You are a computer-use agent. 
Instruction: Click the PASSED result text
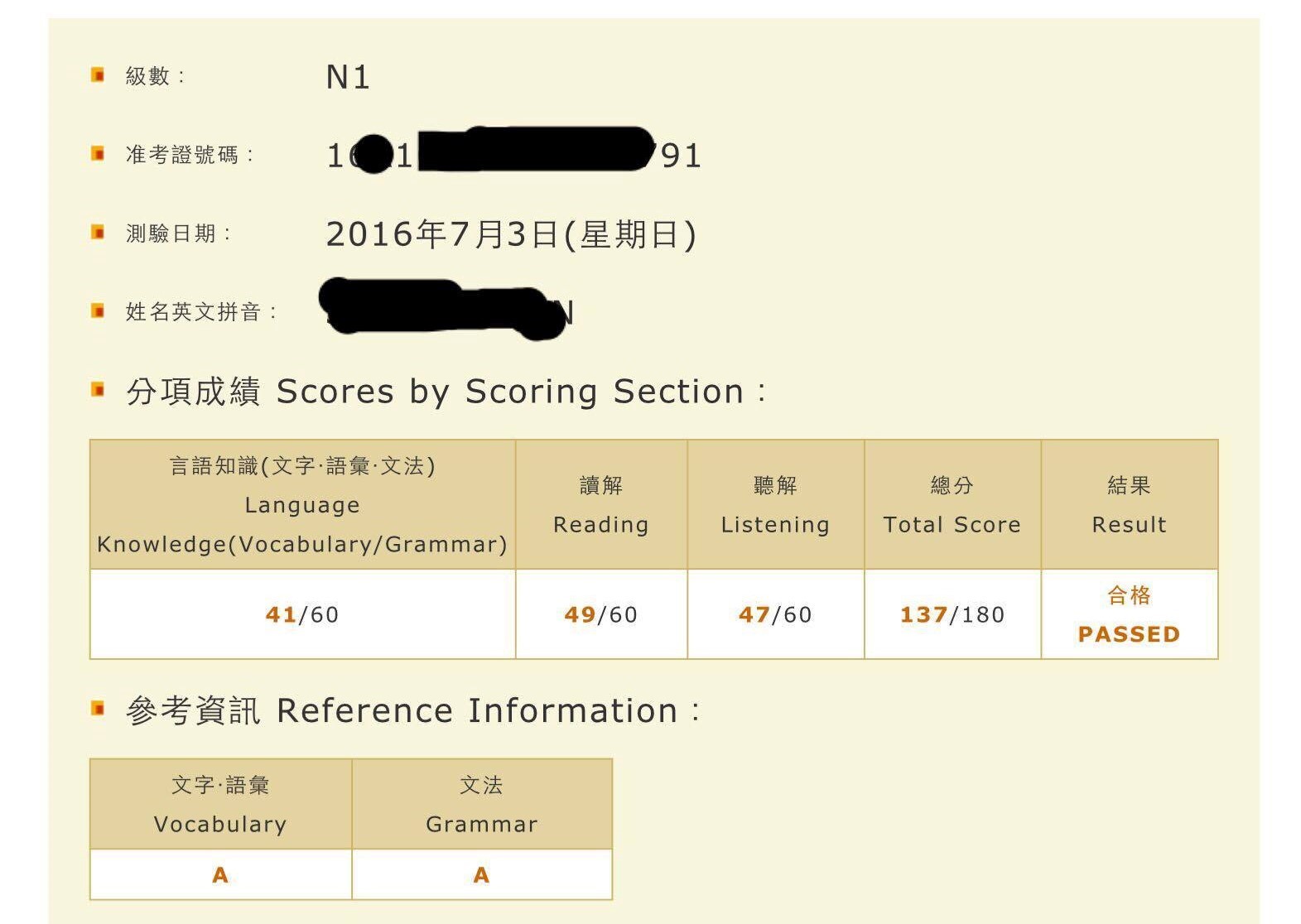(x=1129, y=634)
